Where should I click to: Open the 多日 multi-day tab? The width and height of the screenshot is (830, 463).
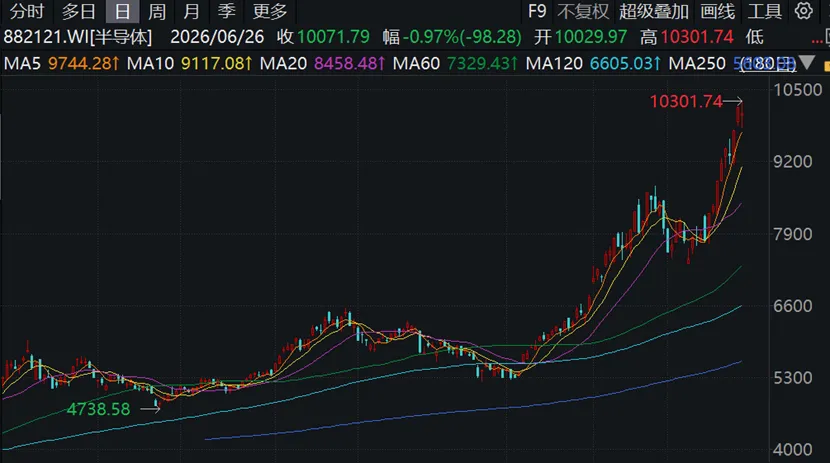click(79, 11)
